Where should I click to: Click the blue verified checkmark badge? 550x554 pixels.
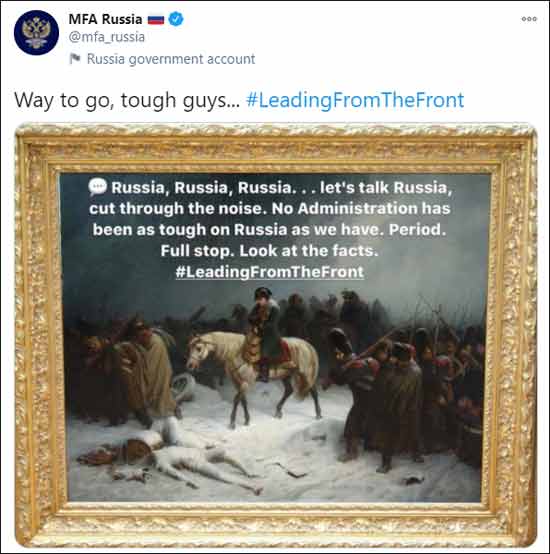pyautogui.click(x=176, y=19)
